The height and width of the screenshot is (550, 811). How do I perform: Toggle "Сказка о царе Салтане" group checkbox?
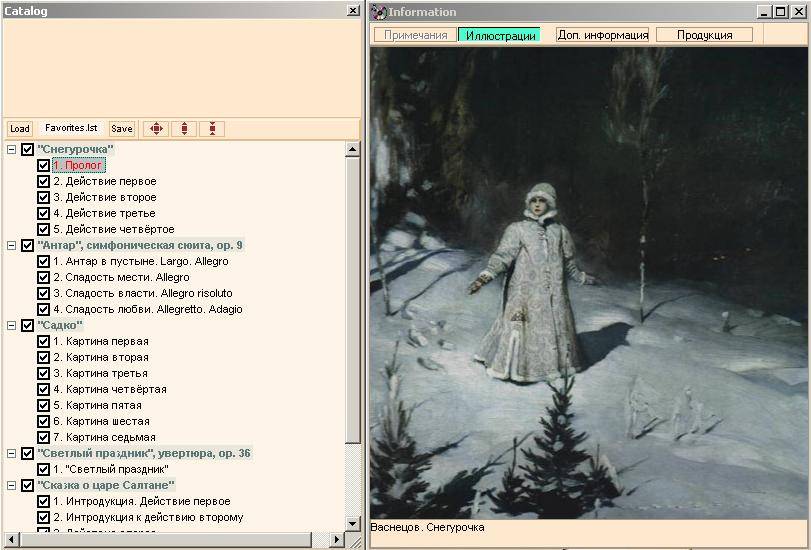tap(27, 486)
